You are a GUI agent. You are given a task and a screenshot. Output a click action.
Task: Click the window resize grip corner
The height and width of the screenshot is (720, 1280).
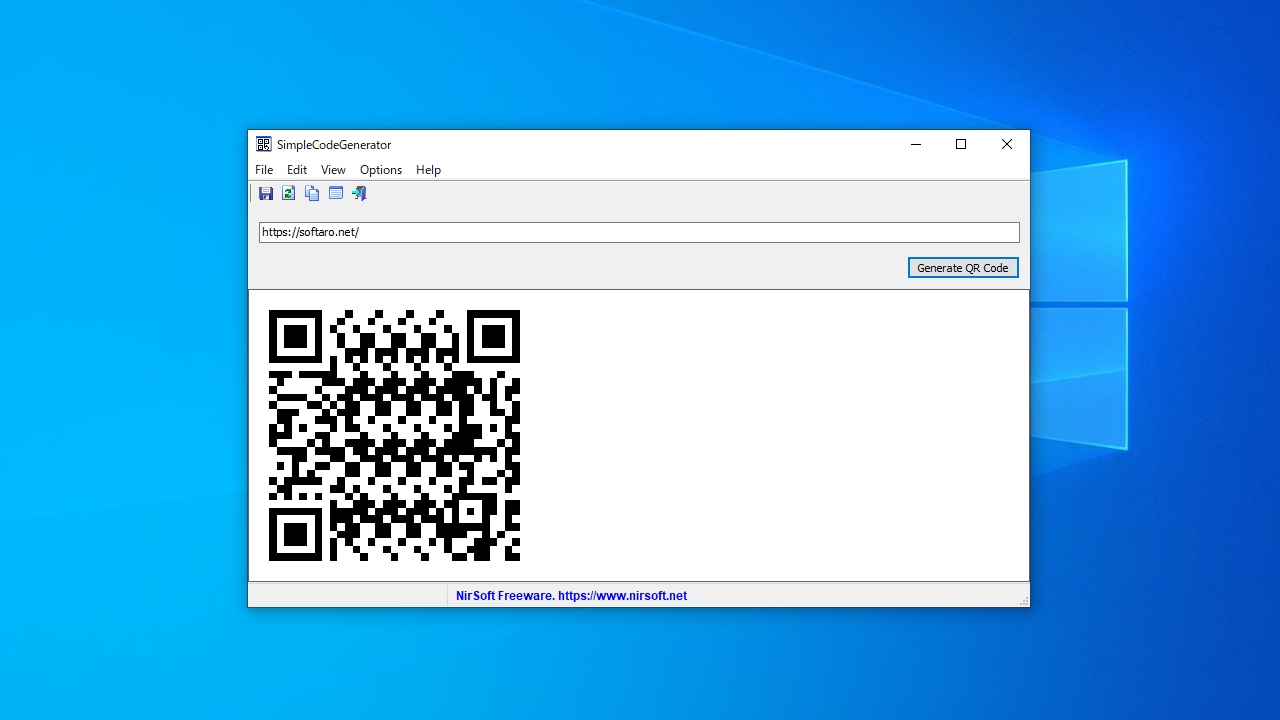pos(1023,600)
